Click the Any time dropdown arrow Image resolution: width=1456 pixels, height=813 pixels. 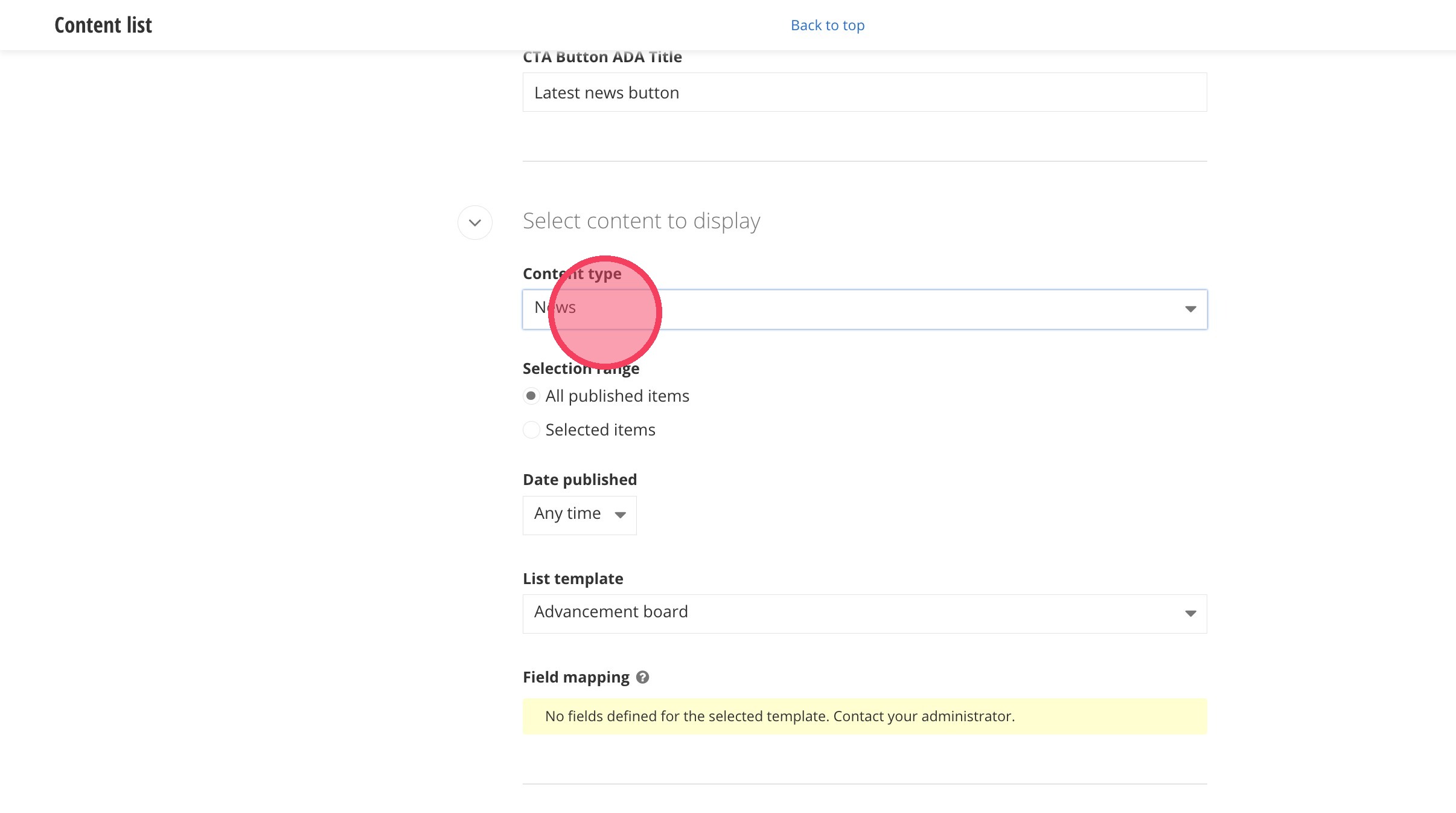pos(620,515)
